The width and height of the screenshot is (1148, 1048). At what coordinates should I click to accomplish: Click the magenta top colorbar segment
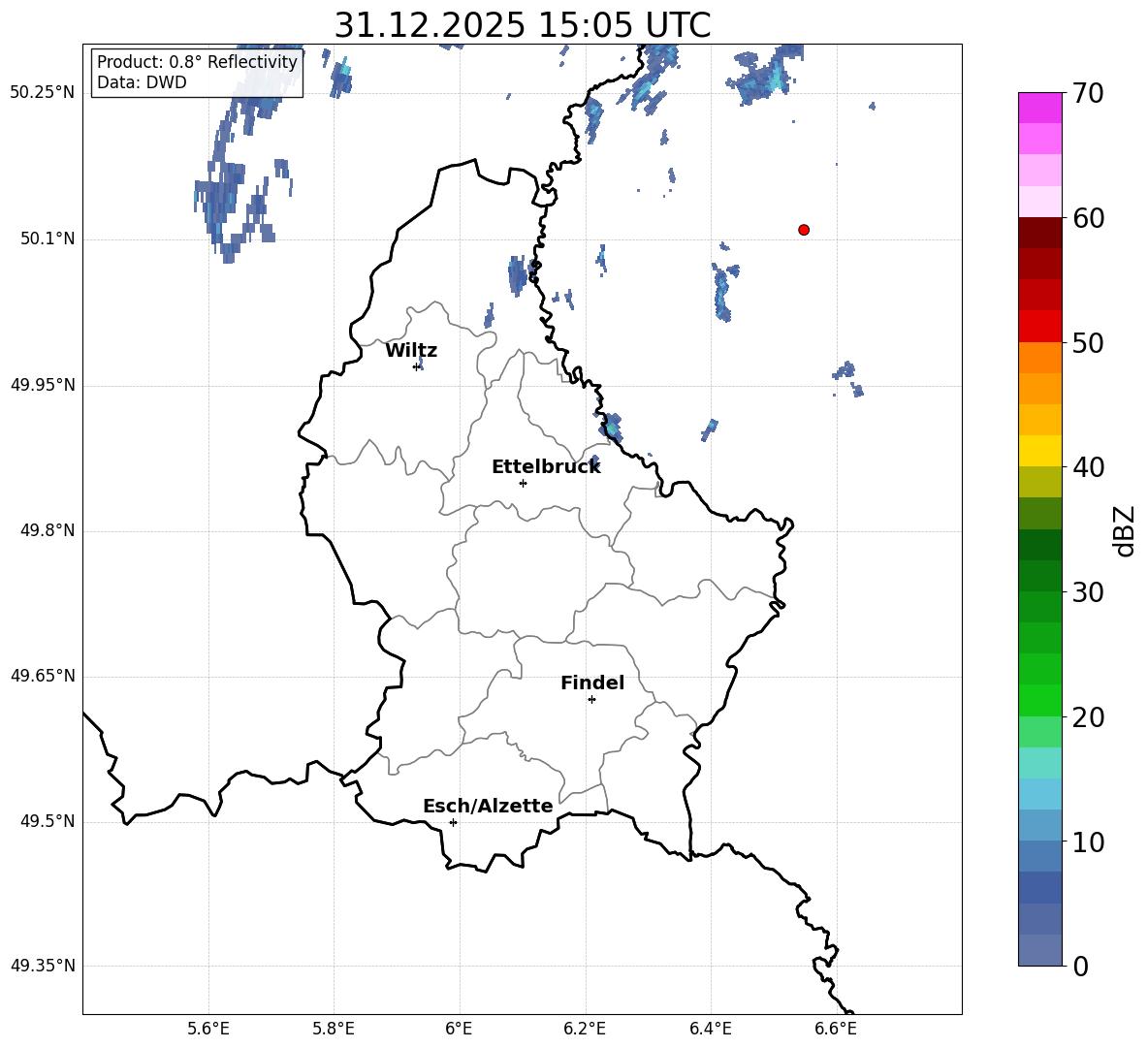[1040, 109]
